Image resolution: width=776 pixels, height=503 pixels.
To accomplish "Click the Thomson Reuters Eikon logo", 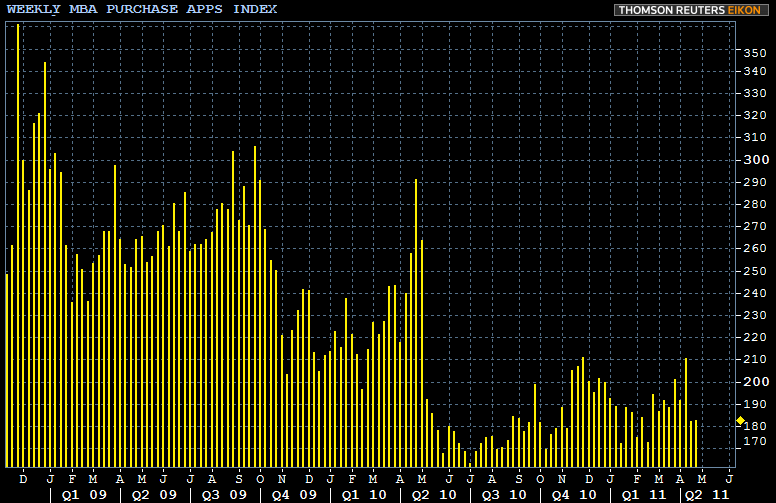I will pyautogui.click(x=692, y=9).
